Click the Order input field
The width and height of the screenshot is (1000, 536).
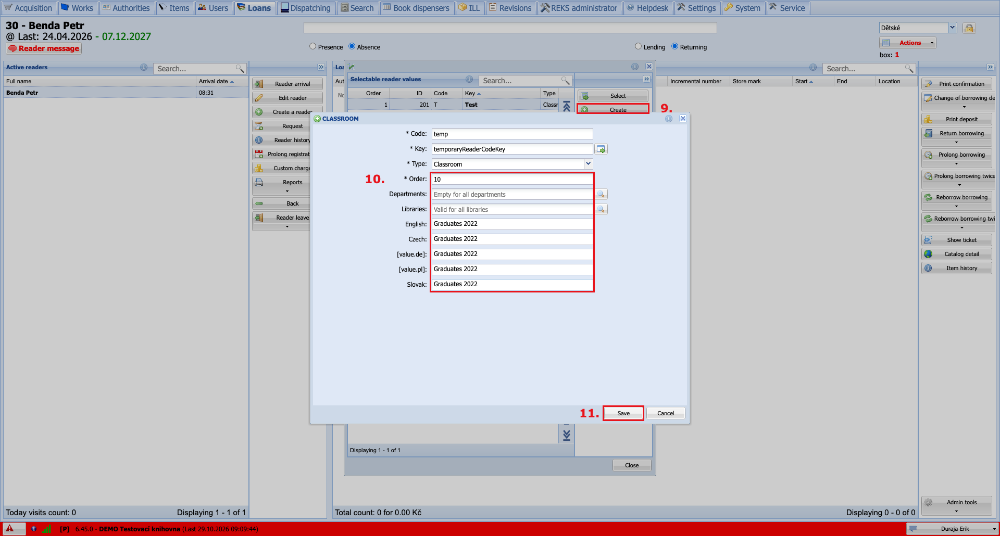(512, 179)
